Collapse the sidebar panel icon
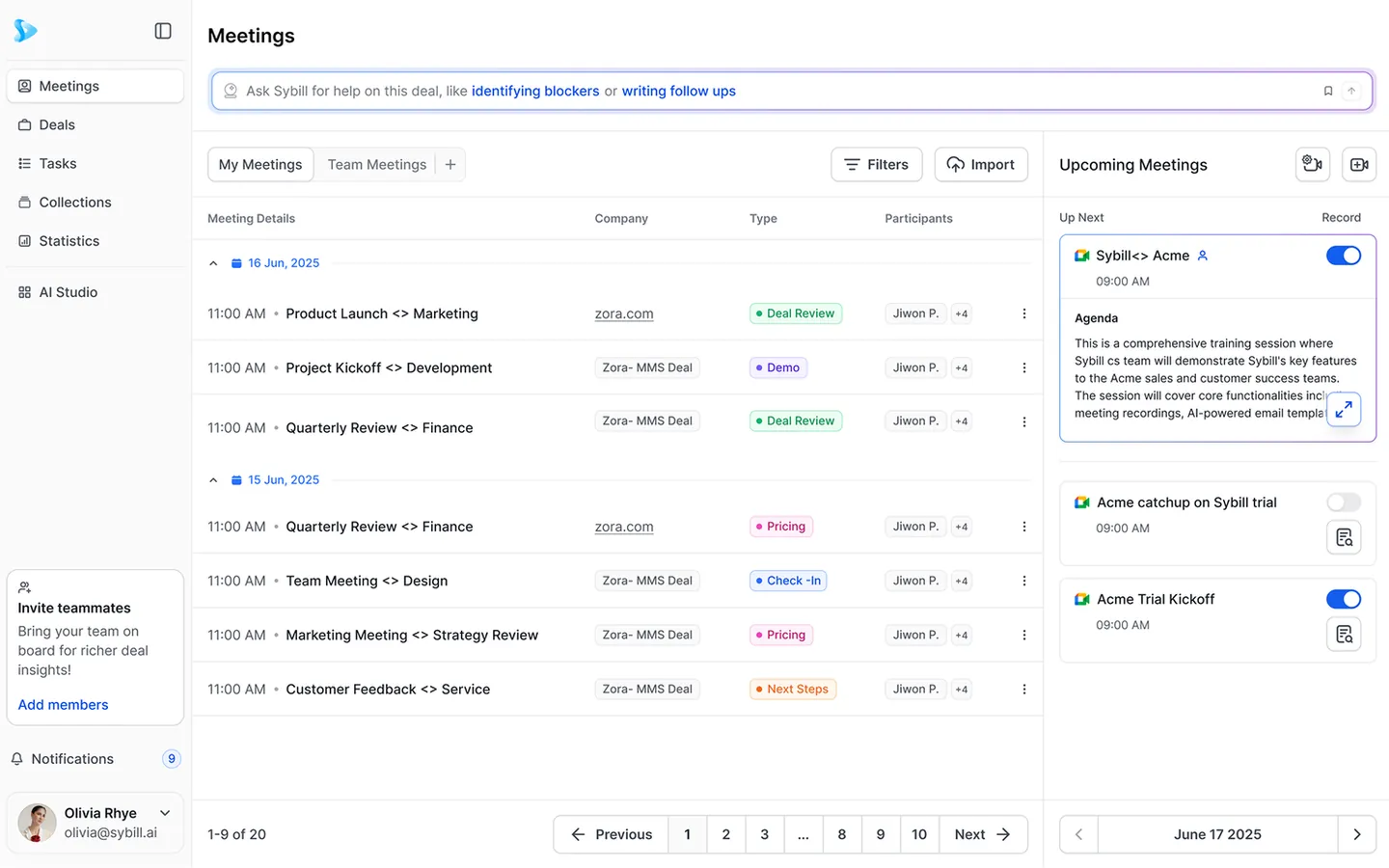 tap(163, 31)
